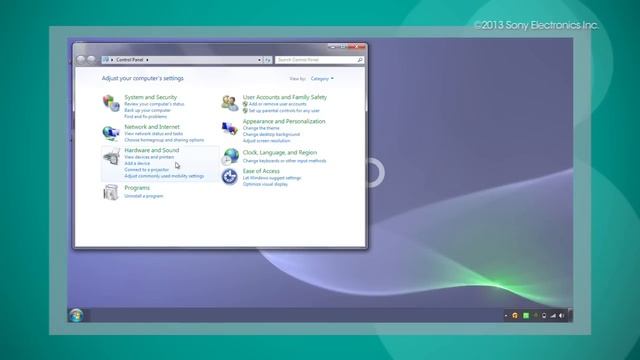This screenshot has width=640, height=360.
Task: Open the Network and Internet globe icon
Action: pyautogui.click(x=111, y=132)
